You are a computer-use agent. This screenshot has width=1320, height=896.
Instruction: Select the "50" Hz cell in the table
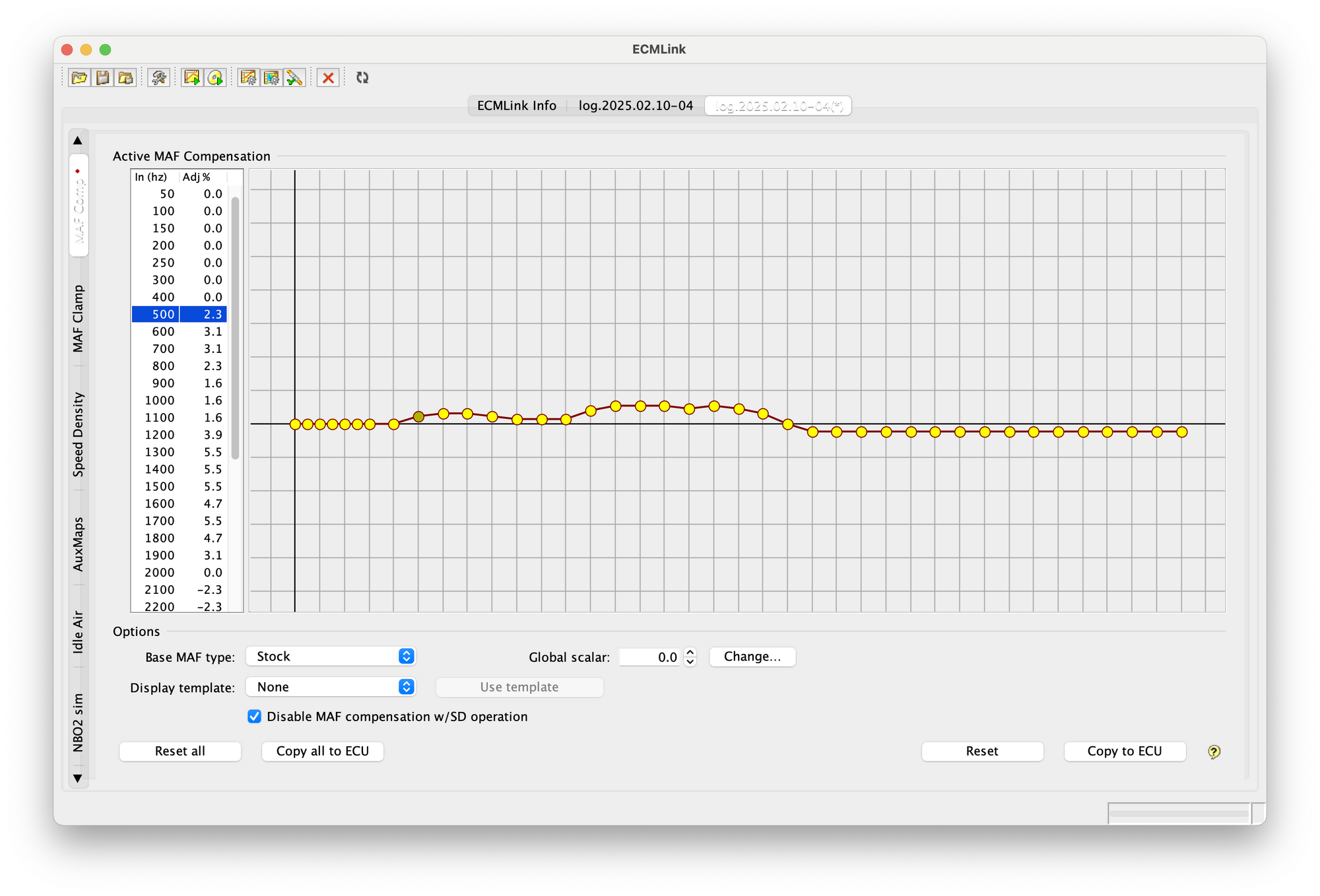pyautogui.click(x=155, y=194)
